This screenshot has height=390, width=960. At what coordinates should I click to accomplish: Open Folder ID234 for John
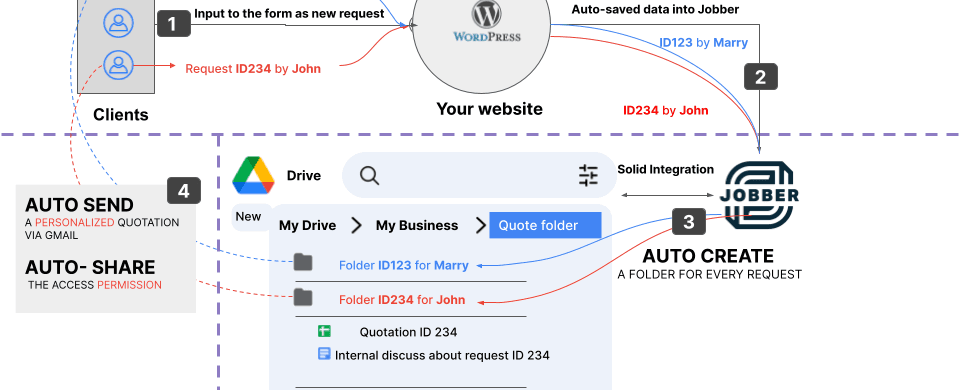point(402,300)
